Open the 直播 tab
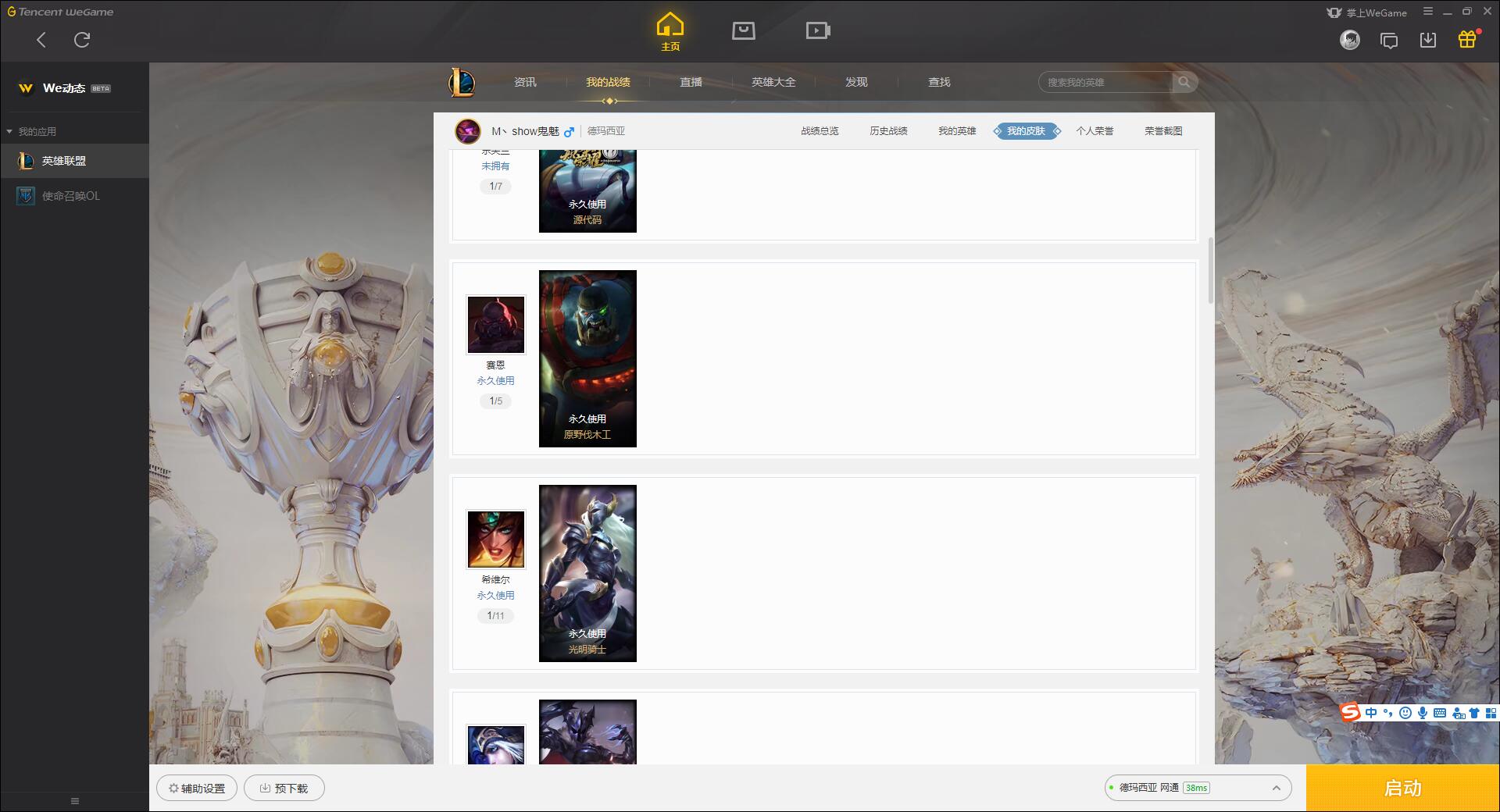 tap(691, 82)
